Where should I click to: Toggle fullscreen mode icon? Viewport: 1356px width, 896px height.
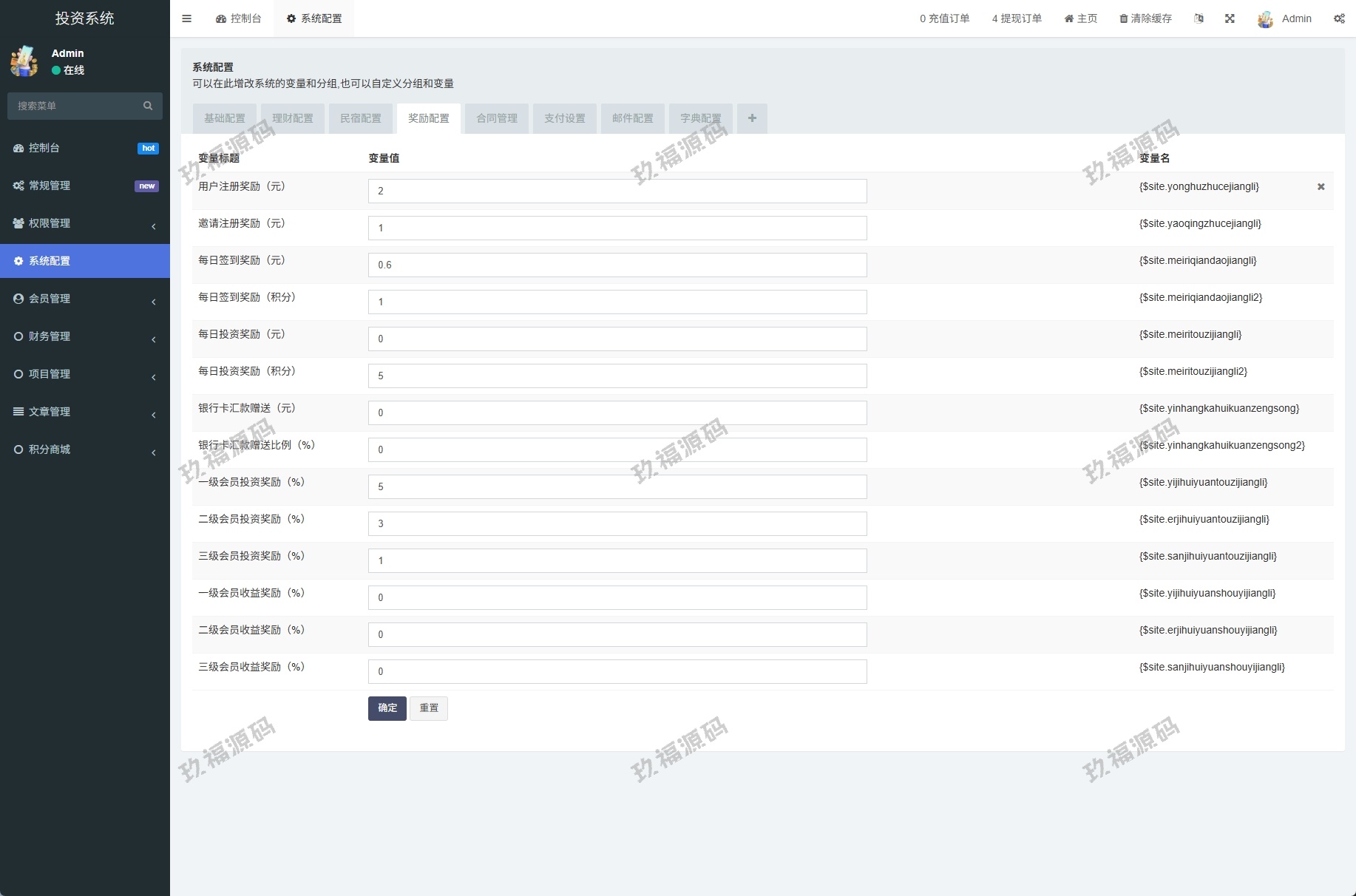pos(1230,18)
